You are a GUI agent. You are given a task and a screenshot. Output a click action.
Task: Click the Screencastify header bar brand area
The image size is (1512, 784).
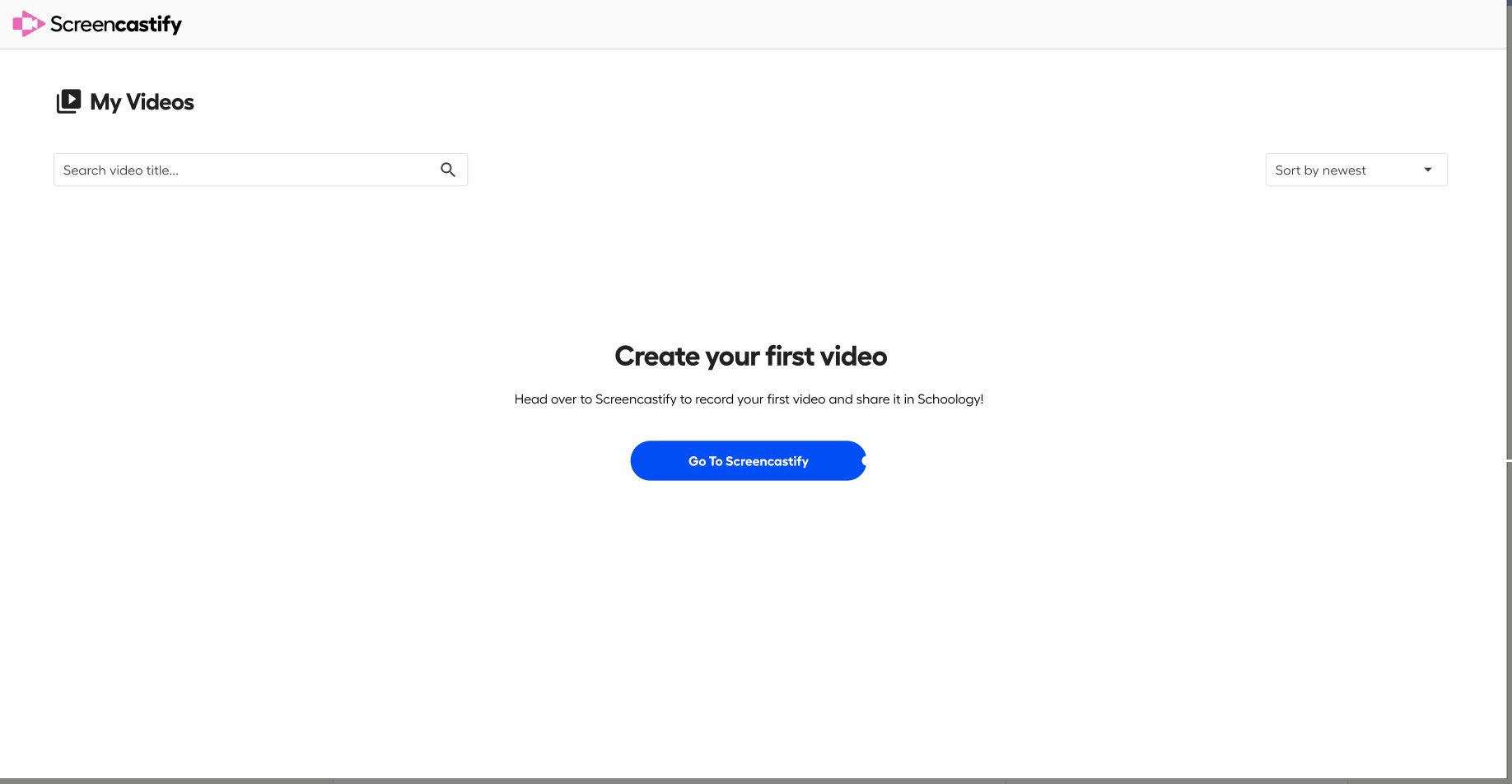tap(97, 24)
